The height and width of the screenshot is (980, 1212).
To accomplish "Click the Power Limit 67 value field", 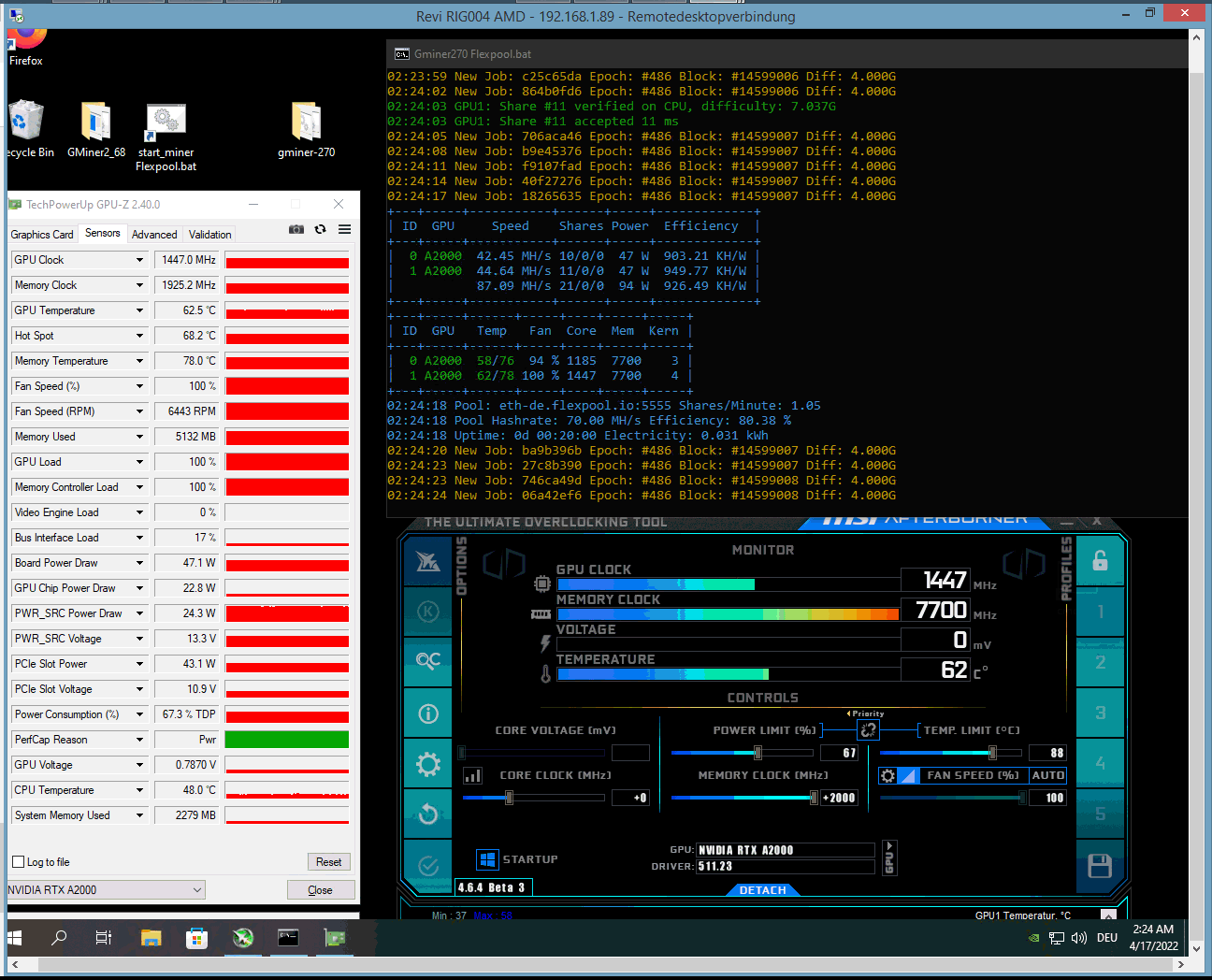I will (839, 753).
